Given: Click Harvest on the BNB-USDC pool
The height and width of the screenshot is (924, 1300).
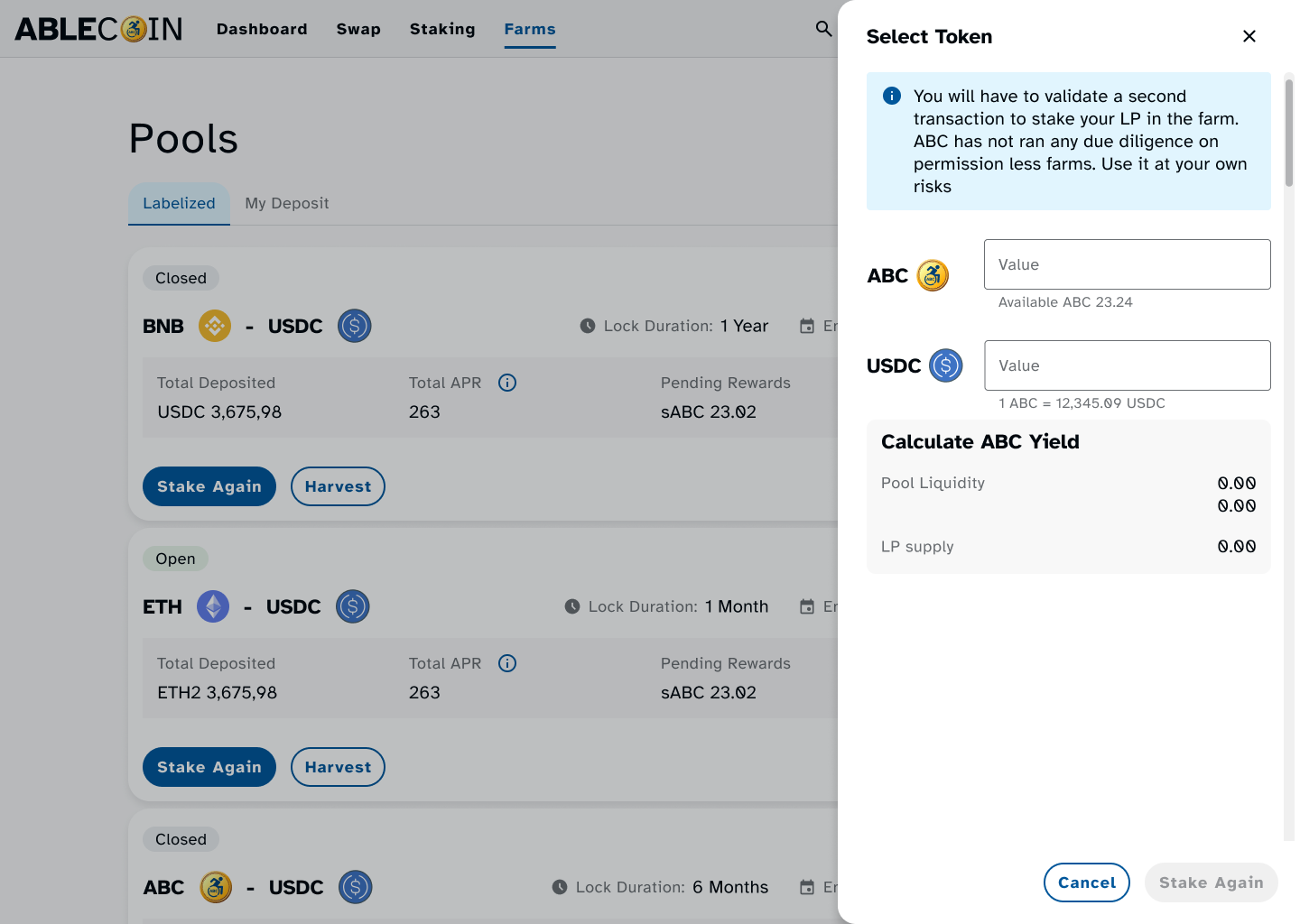Looking at the screenshot, I should 338,486.
